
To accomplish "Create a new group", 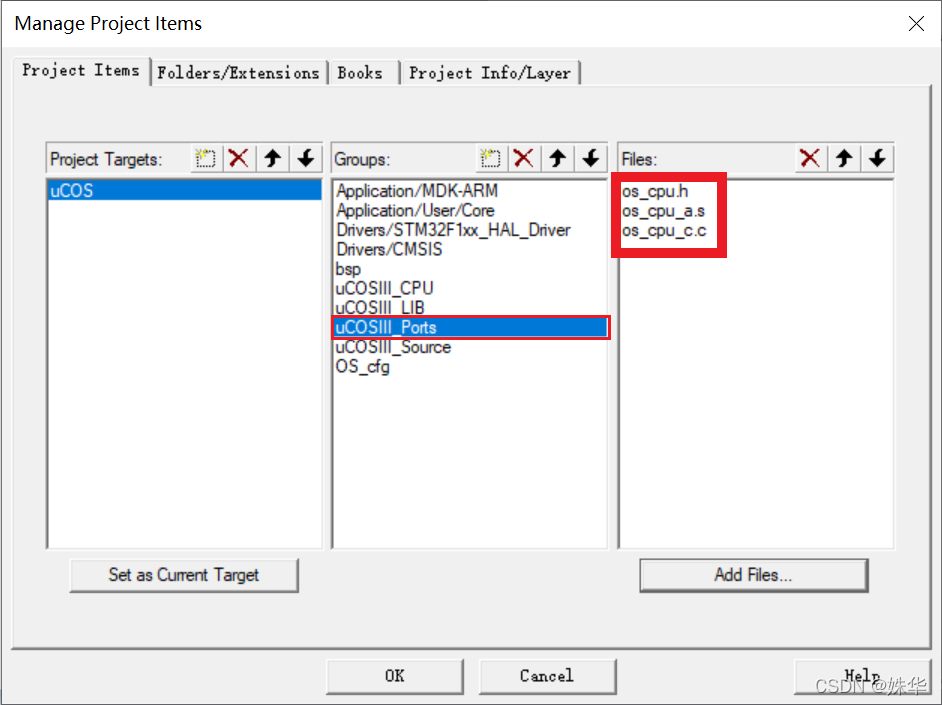I will [x=491, y=159].
